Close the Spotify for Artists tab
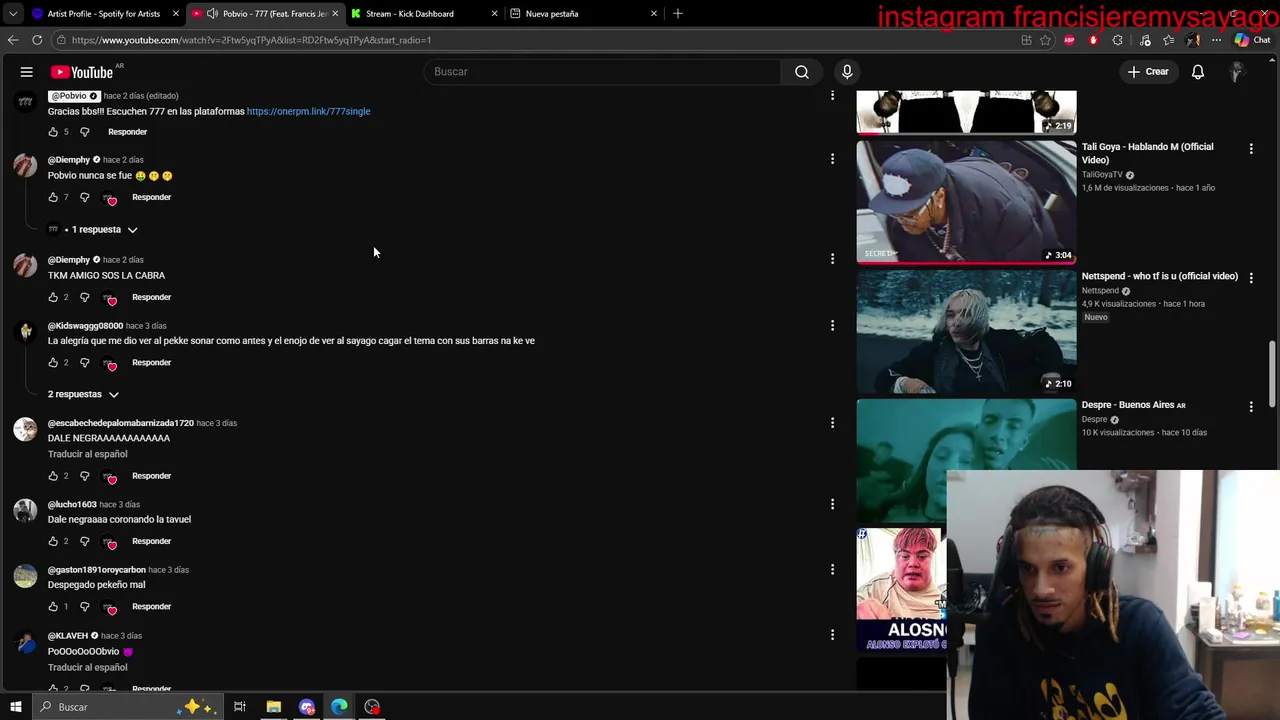 click(x=176, y=14)
